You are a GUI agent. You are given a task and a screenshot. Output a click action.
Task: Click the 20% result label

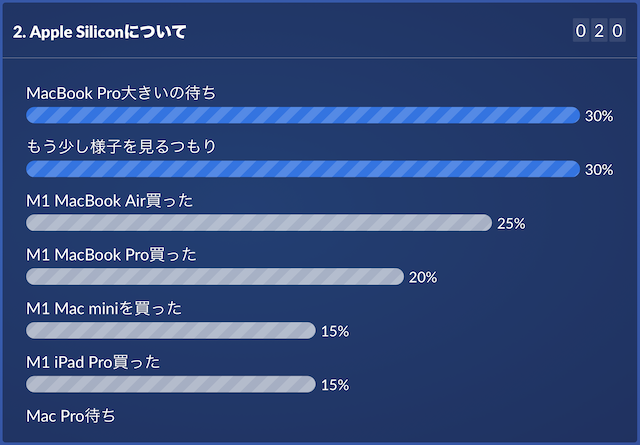tap(423, 277)
